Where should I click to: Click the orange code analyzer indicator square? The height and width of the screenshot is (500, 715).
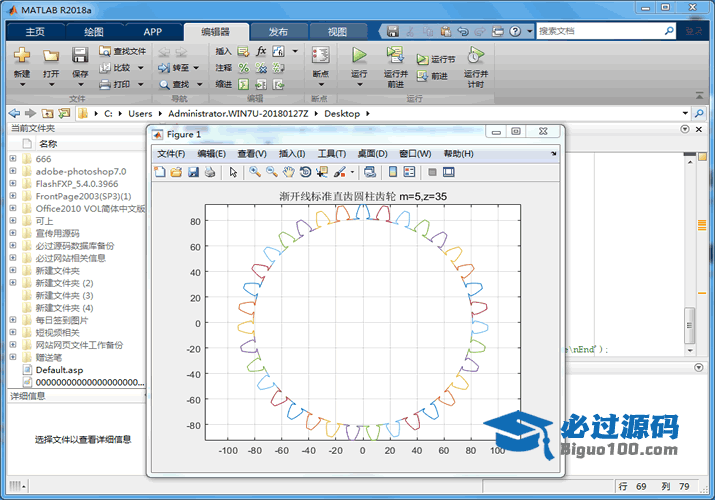pyautogui.click(x=702, y=157)
